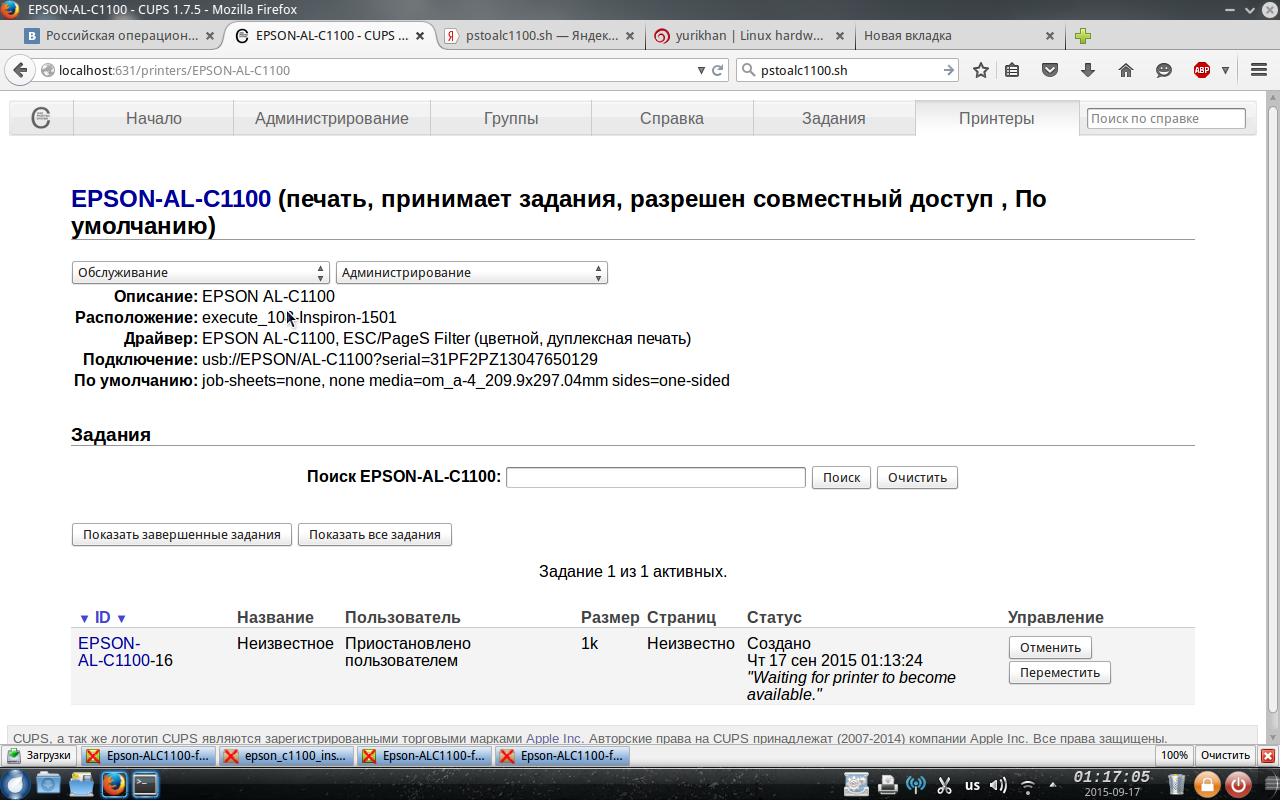Click the scissors clipboard tray icon
Viewport: 1280px width, 800px height.
[943, 785]
